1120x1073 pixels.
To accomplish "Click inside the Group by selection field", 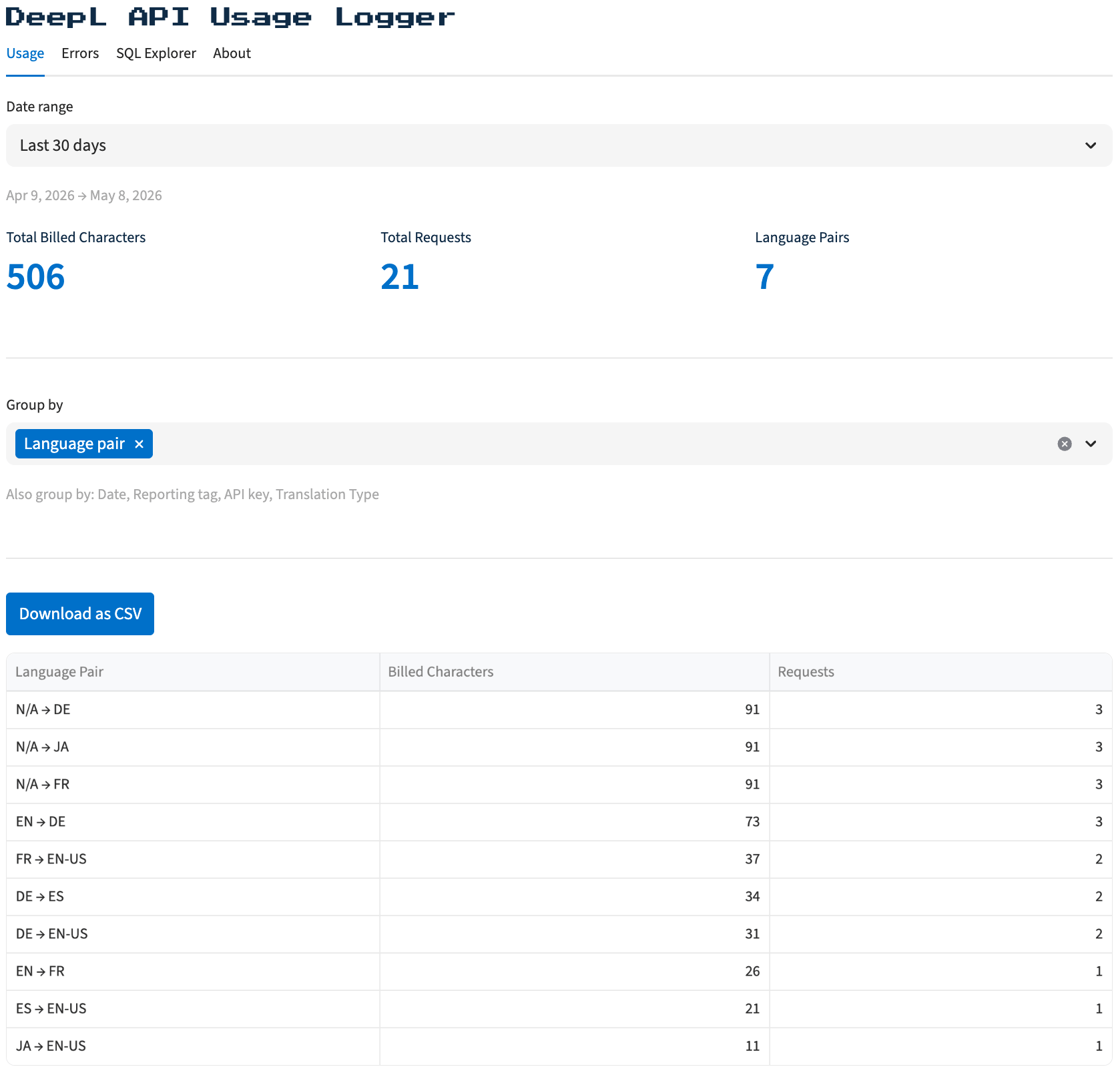I will tap(559, 444).
